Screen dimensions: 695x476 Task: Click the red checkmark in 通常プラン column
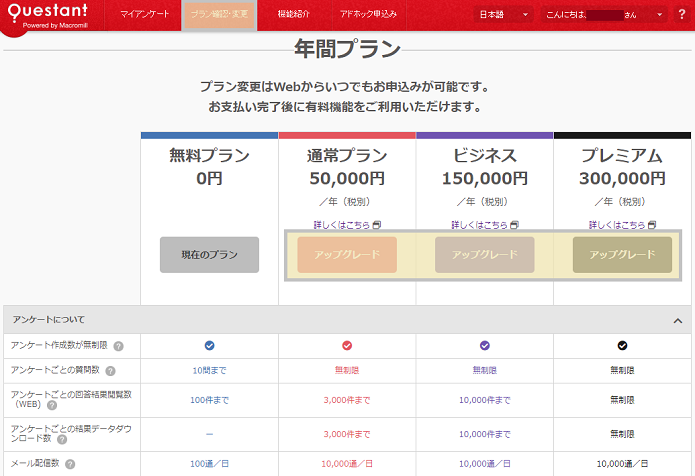347,346
